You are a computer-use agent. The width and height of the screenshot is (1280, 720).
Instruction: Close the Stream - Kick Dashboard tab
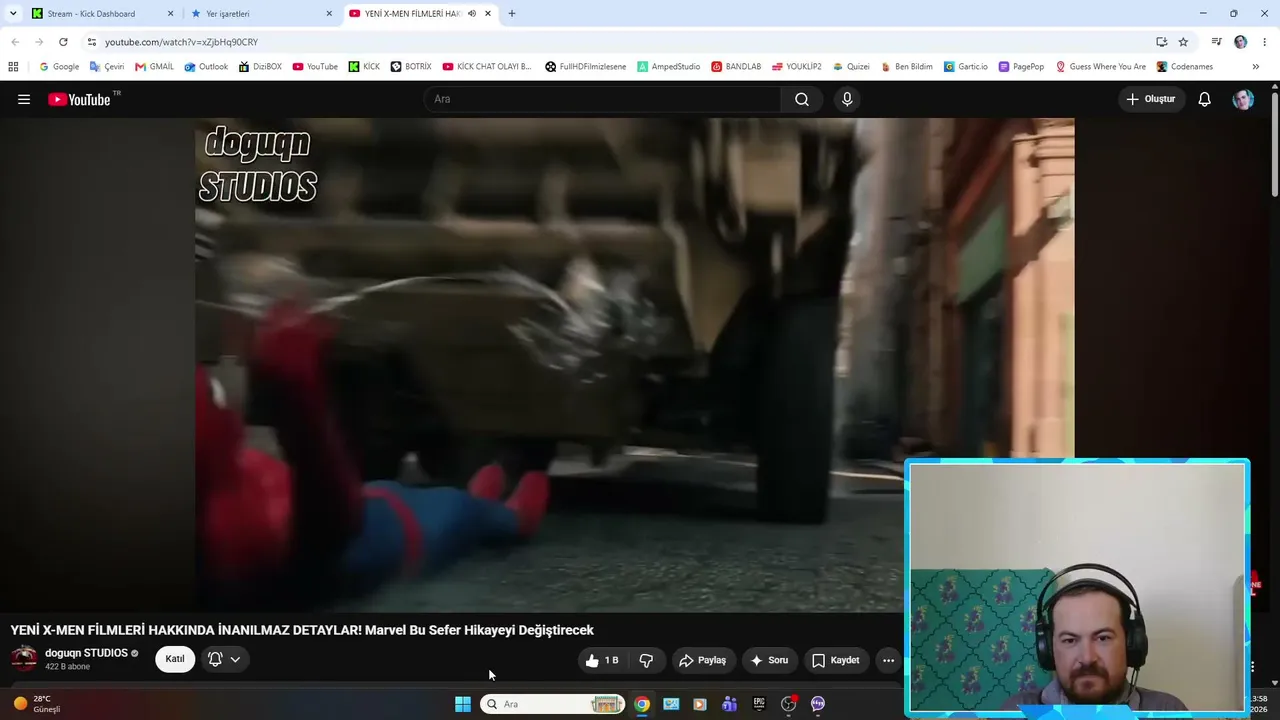pyautogui.click(x=170, y=14)
